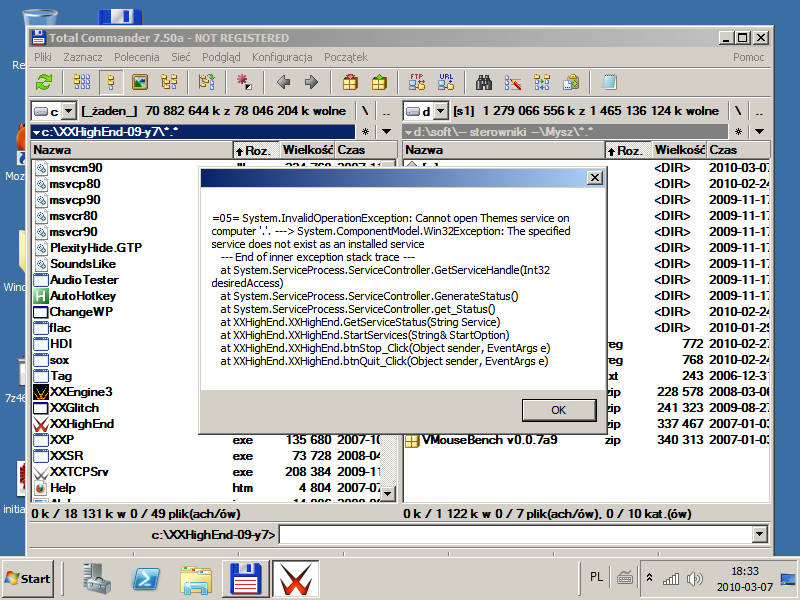
Task: Click the XXHighEnd taskbar button
Action: click(x=295, y=579)
